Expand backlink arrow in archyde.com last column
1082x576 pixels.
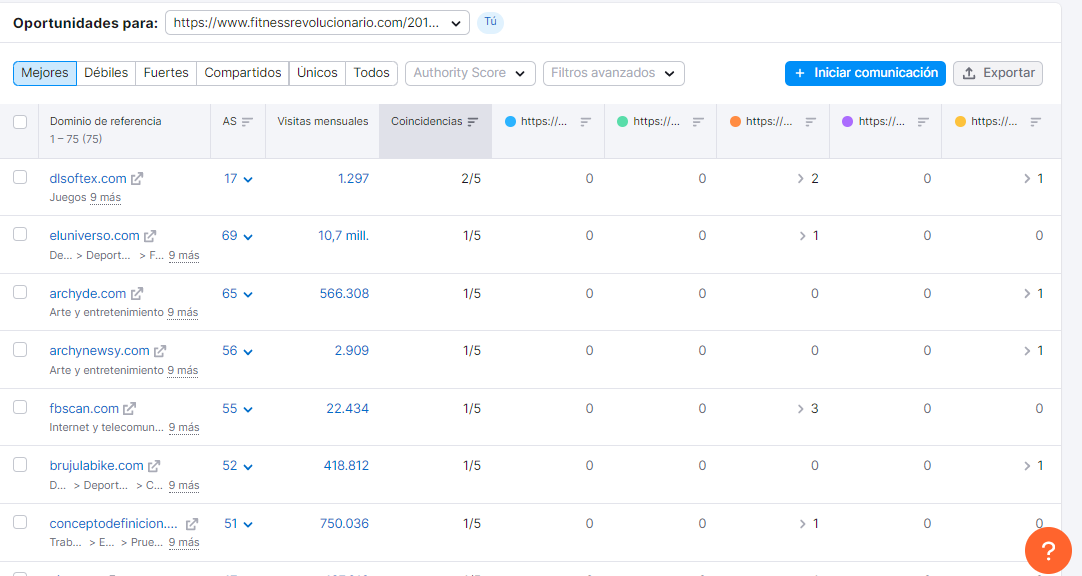1027,294
